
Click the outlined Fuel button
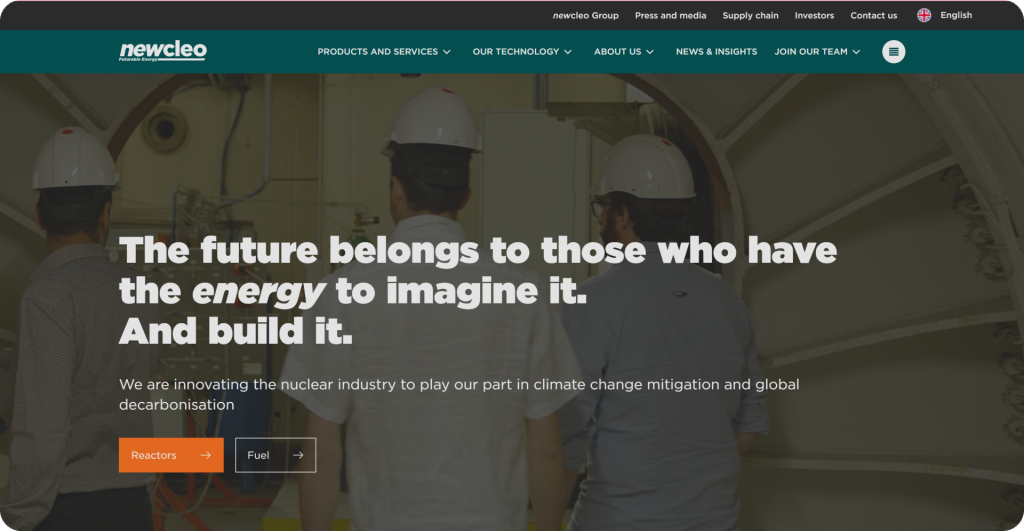pyautogui.click(x=276, y=455)
